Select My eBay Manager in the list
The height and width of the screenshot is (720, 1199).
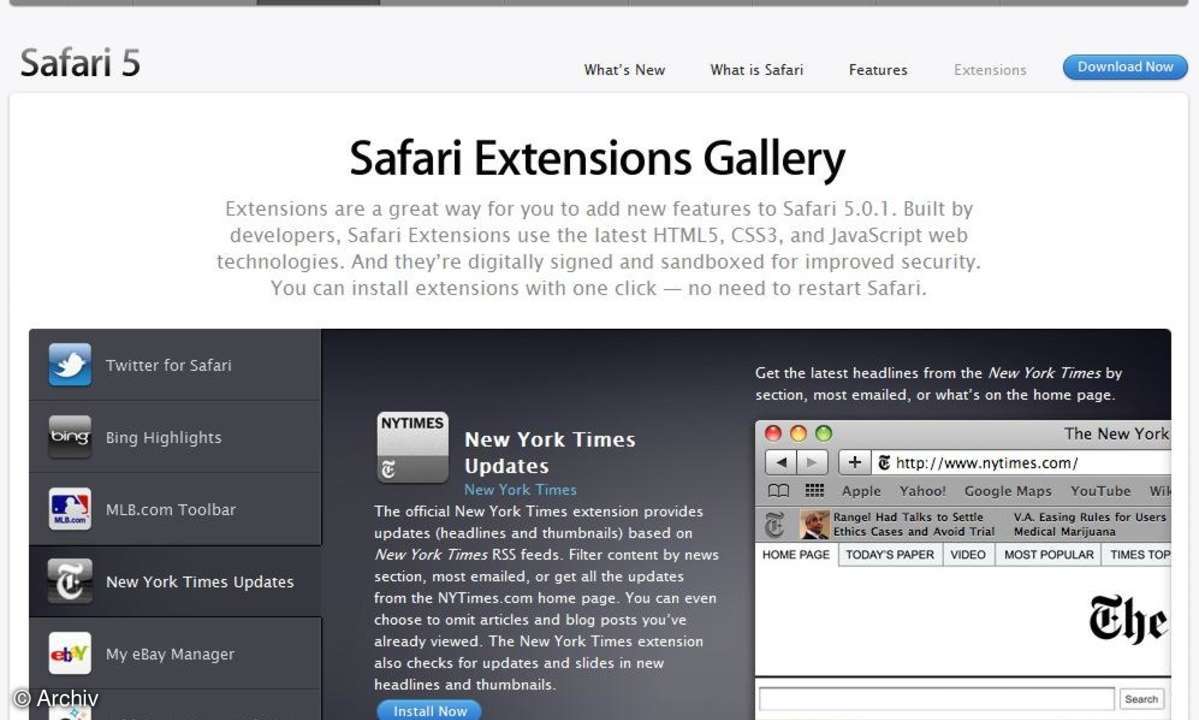(175, 653)
